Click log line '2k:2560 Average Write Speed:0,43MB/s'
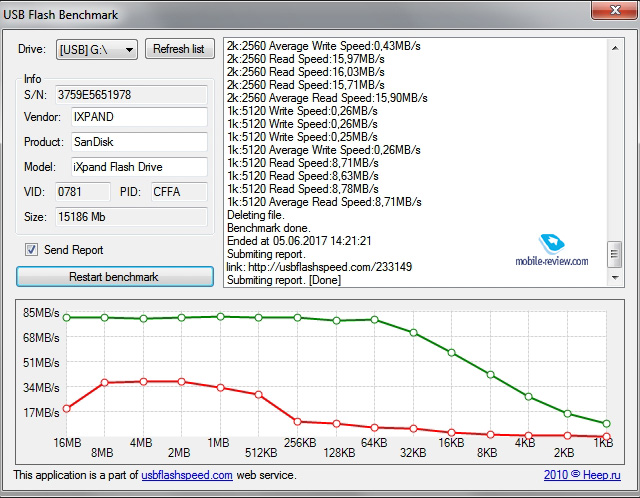The width and height of the screenshot is (640, 498). 324,46
